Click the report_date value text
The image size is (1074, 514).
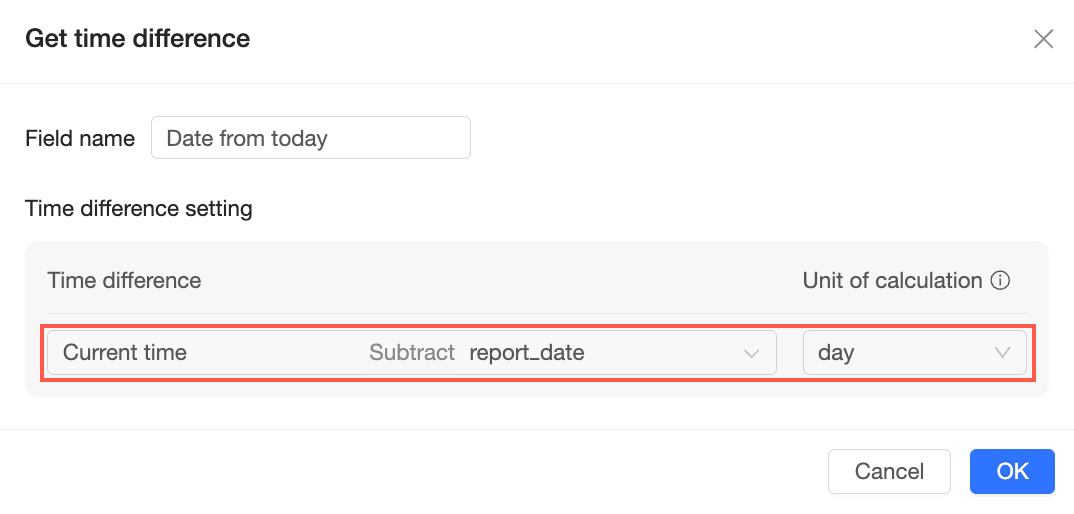[x=527, y=353]
